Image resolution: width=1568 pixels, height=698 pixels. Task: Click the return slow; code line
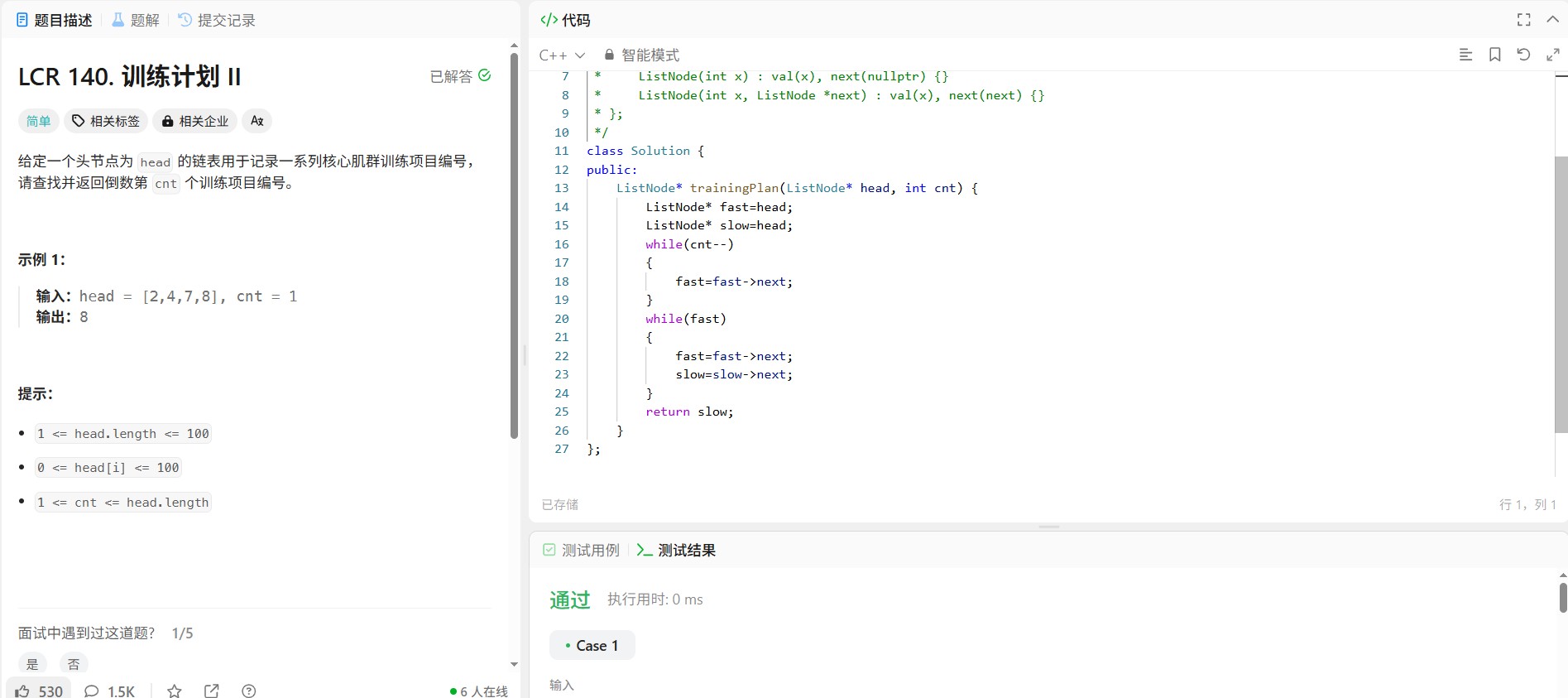pos(689,412)
